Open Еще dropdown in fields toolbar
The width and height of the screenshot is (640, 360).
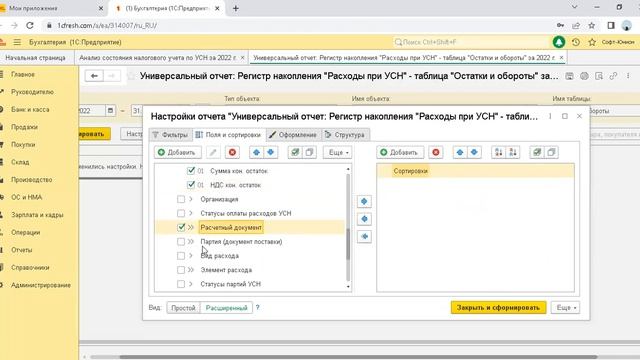[x=338, y=152]
